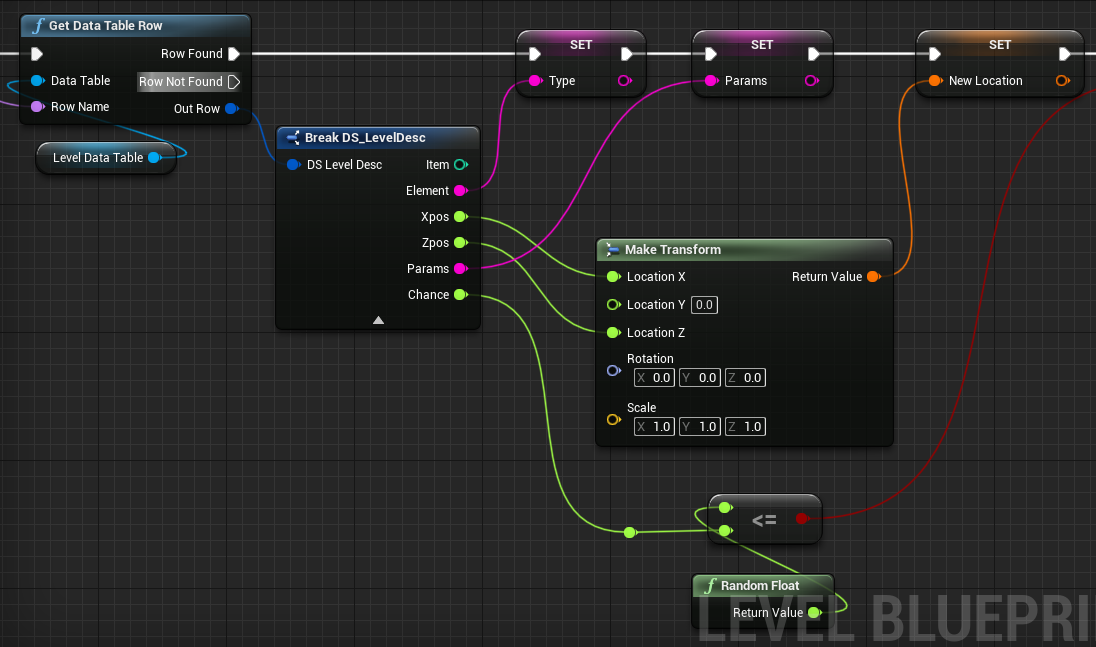Click the Rotation Y value field
Image resolution: width=1096 pixels, height=647 pixels.
[x=700, y=378]
